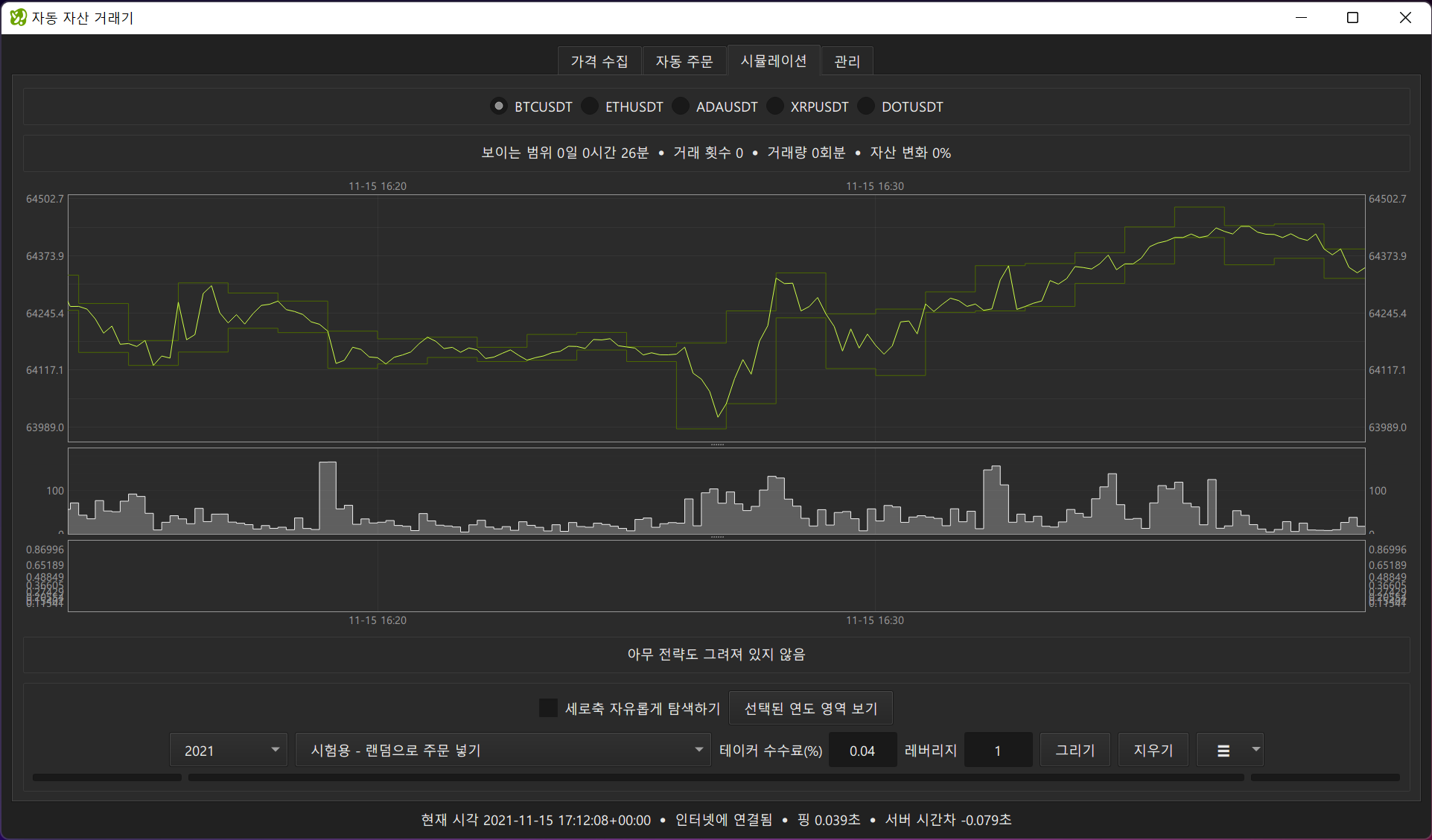The height and width of the screenshot is (840, 1432).
Task: Enable 세로축 자유롭게 탐색하기 checkbox
Action: [548, 708]
